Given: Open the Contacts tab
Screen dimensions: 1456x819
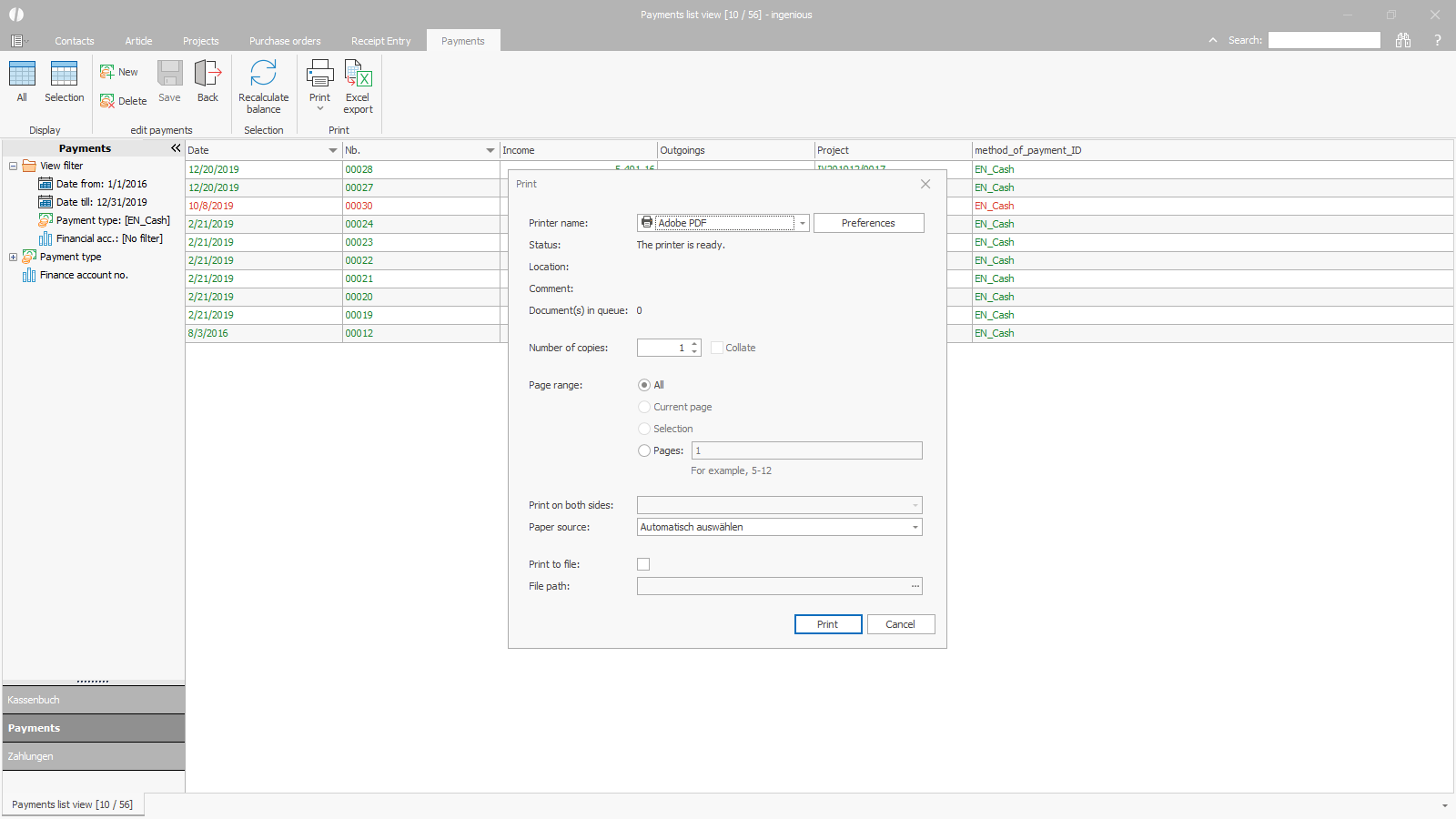Looking at the screenshot, I should point(74,41).
